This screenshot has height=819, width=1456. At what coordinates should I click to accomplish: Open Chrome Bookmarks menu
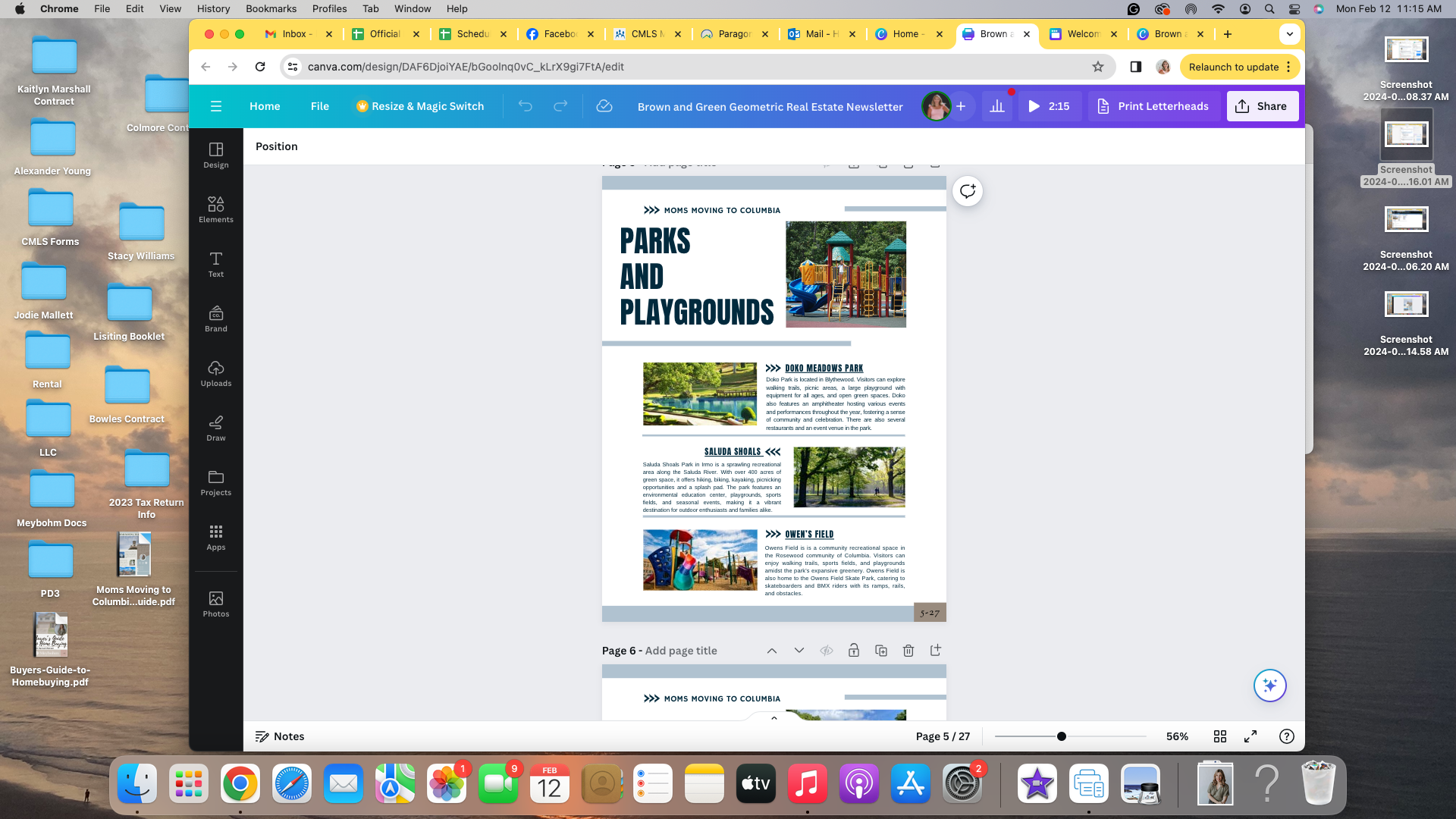coord(271,8)
